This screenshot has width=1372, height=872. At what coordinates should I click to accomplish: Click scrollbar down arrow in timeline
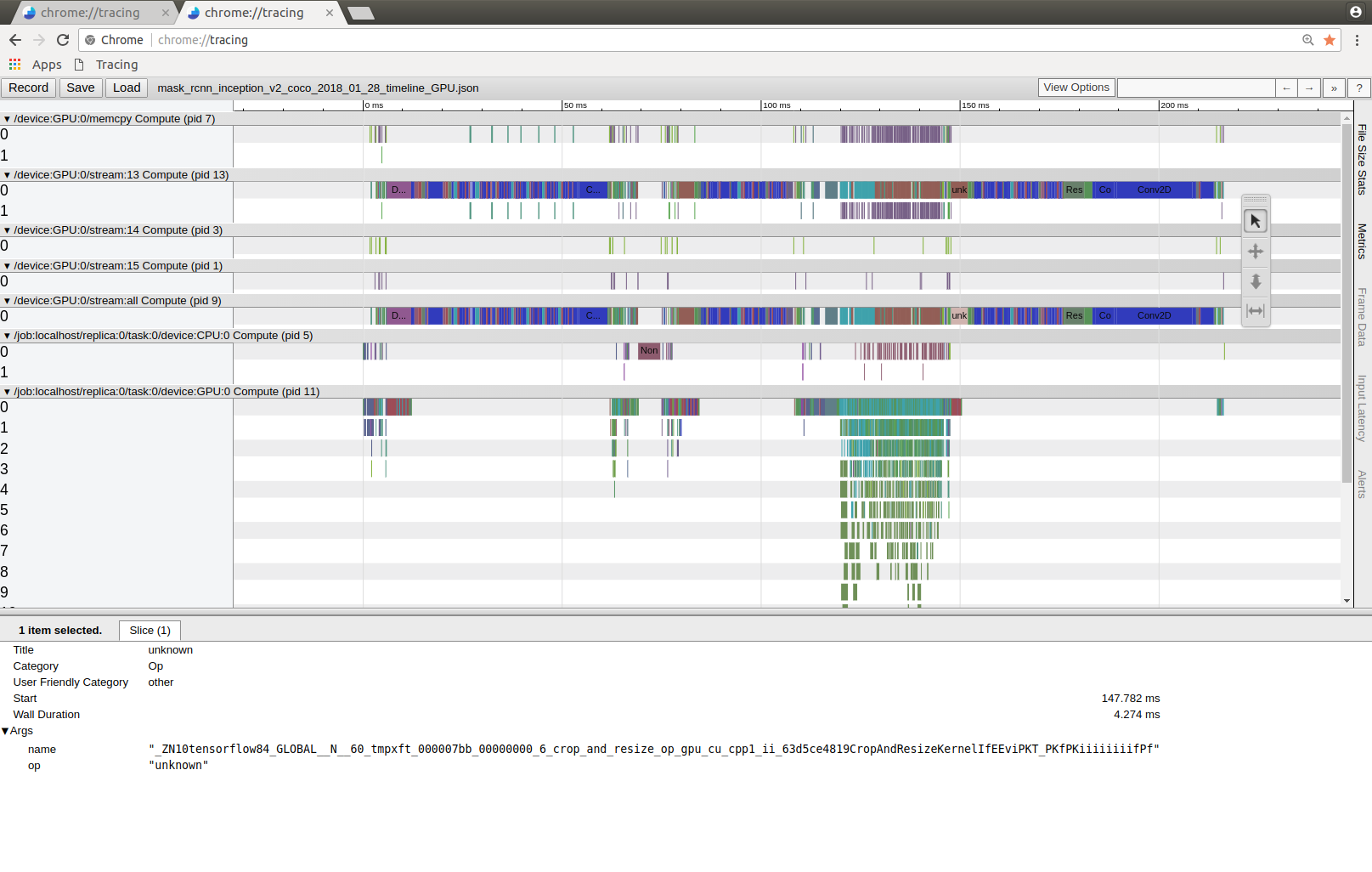(1347, 601)
